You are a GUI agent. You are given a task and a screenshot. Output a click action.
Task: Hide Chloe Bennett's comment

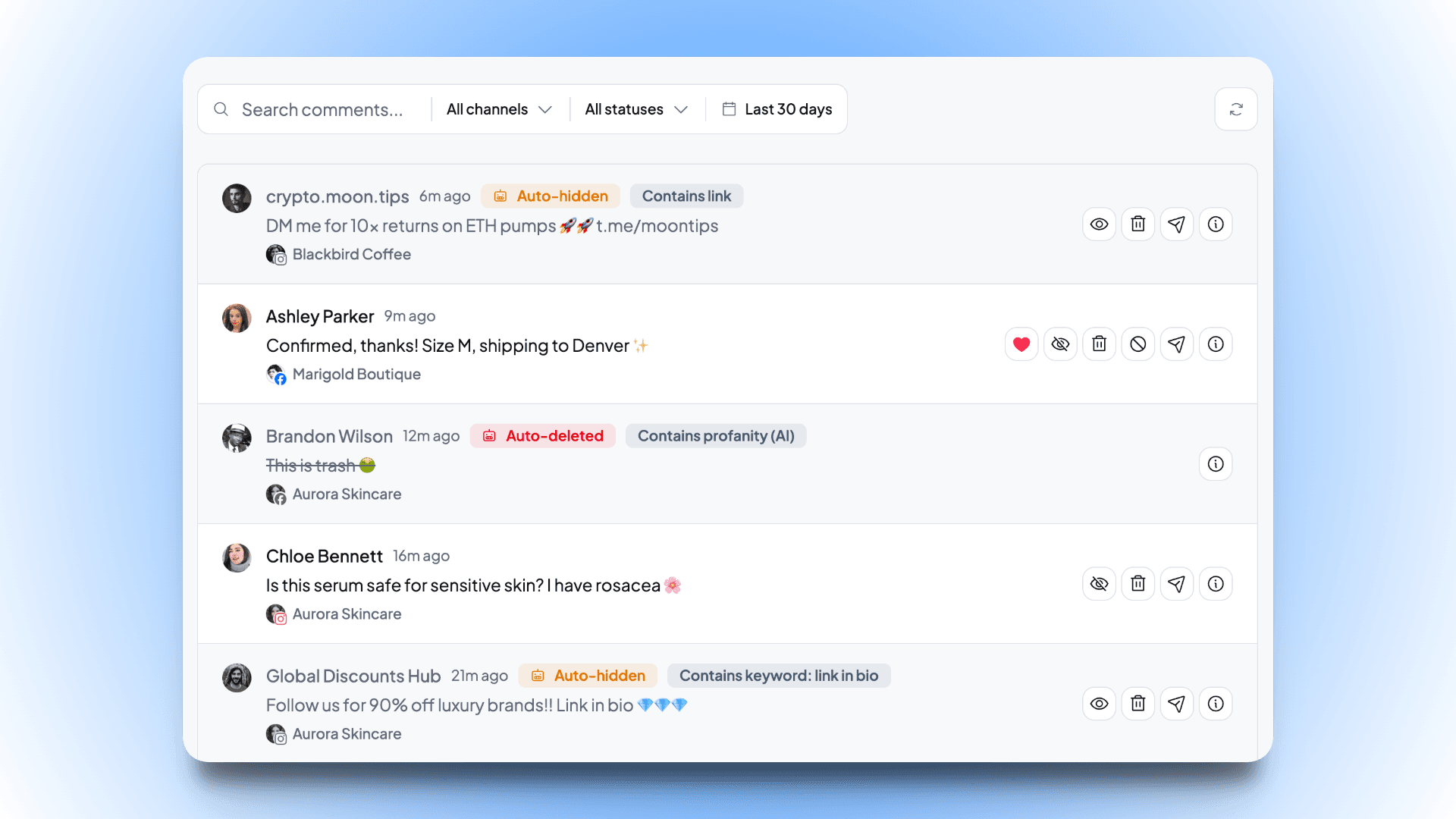coord(1099,584)
